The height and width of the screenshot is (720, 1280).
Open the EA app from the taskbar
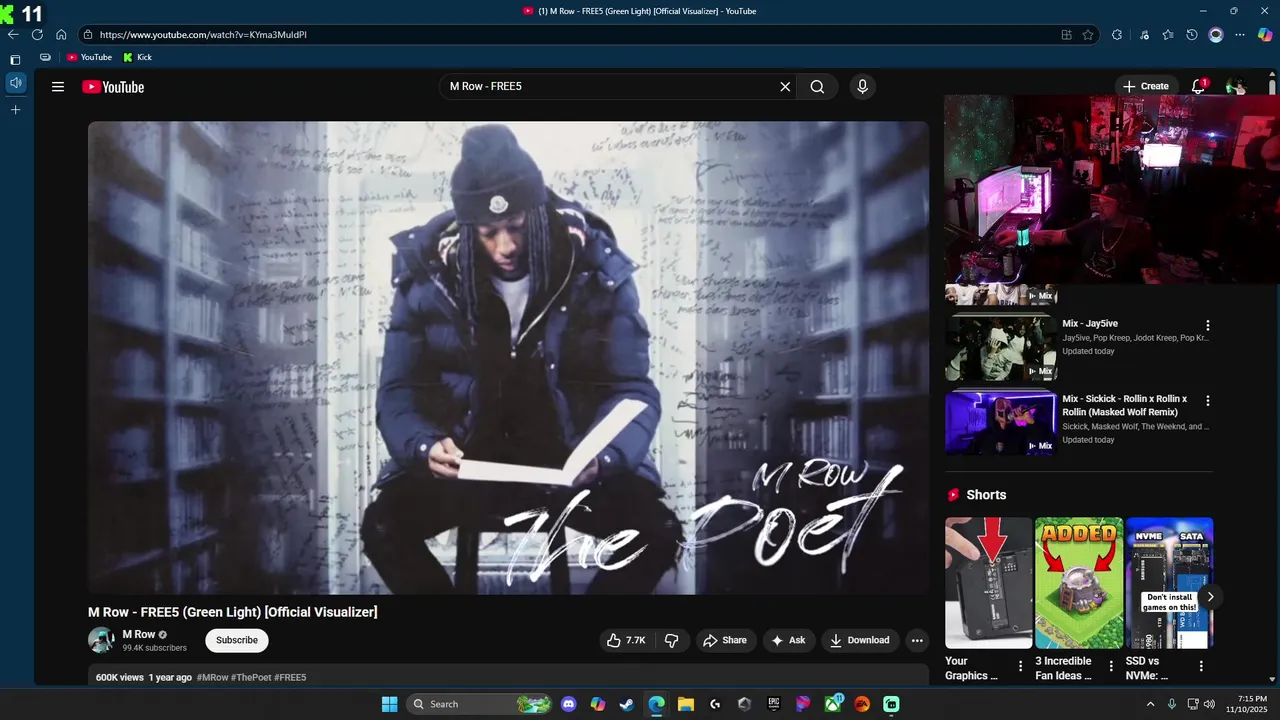862,704
